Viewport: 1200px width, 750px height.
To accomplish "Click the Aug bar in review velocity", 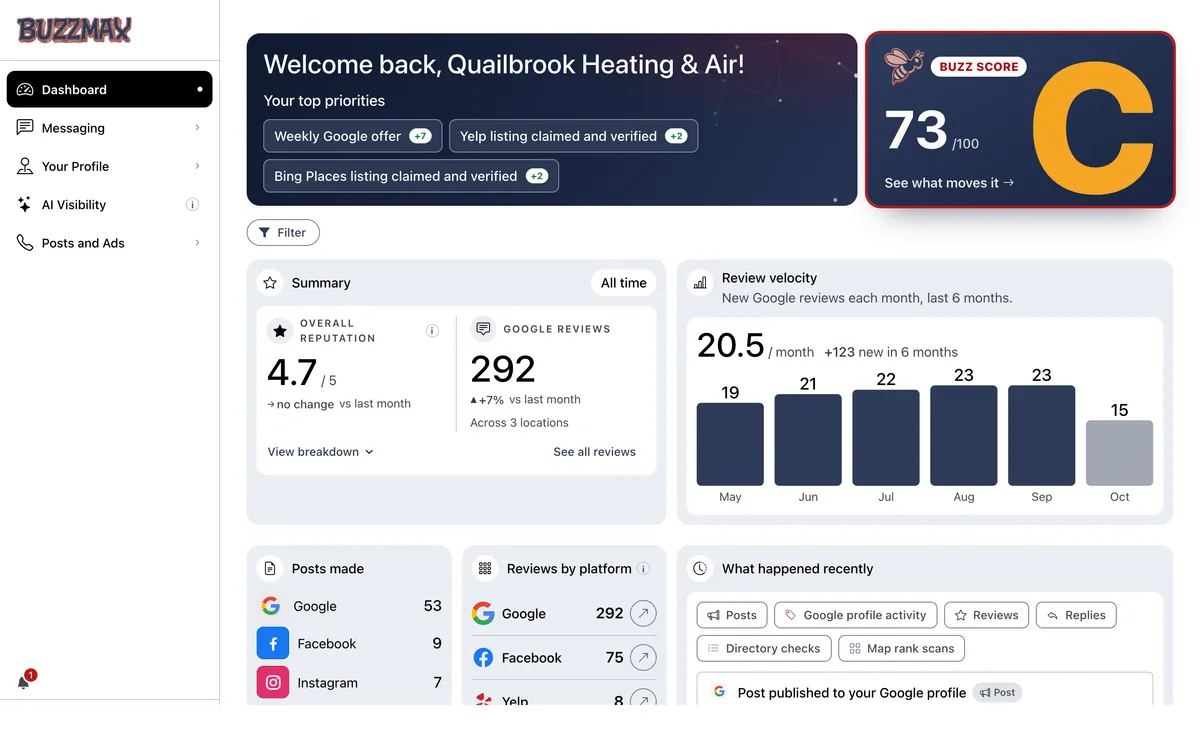I will point(964,436).
